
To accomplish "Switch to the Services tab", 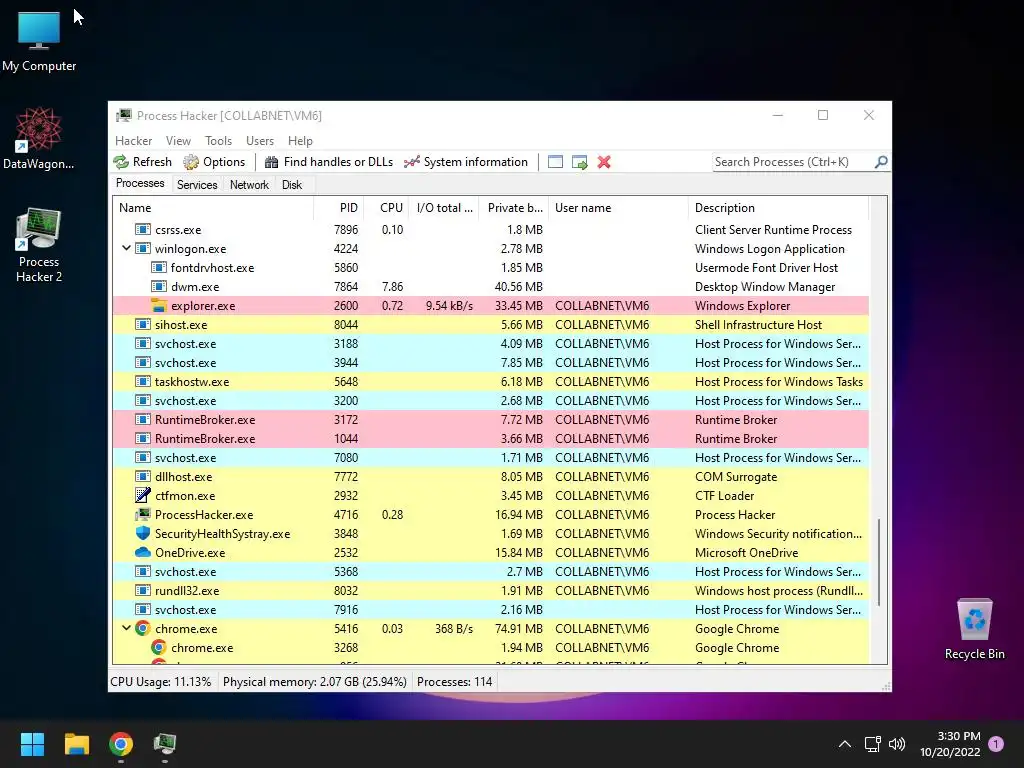I will click(x=197, y=185).
